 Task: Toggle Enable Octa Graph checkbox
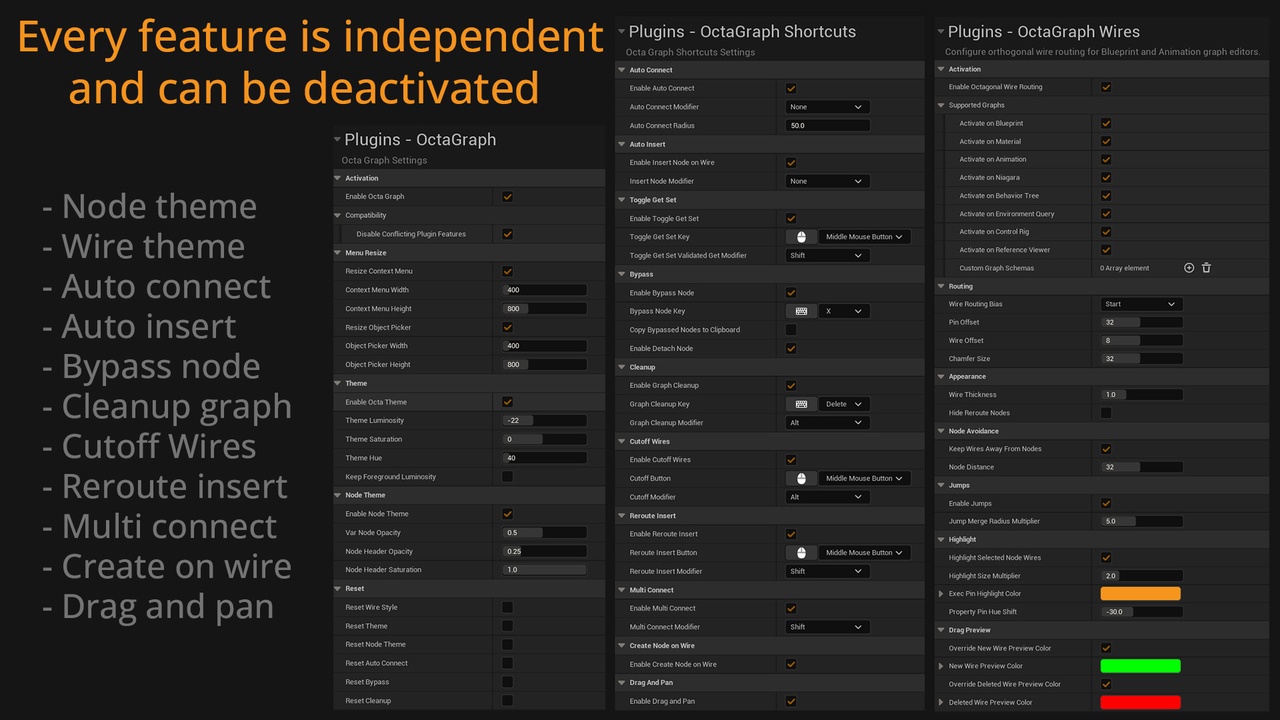pyautogui.click(x=507, y=197)
